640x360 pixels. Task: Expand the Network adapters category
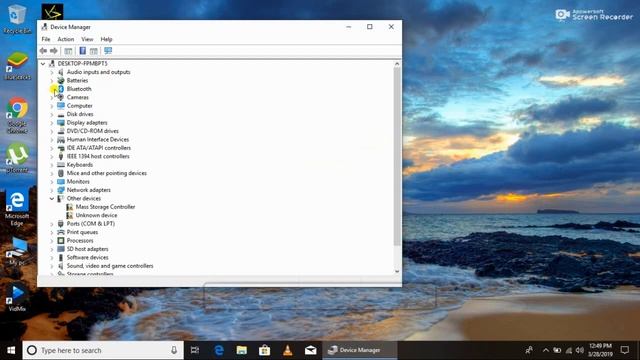pos(52,190)
